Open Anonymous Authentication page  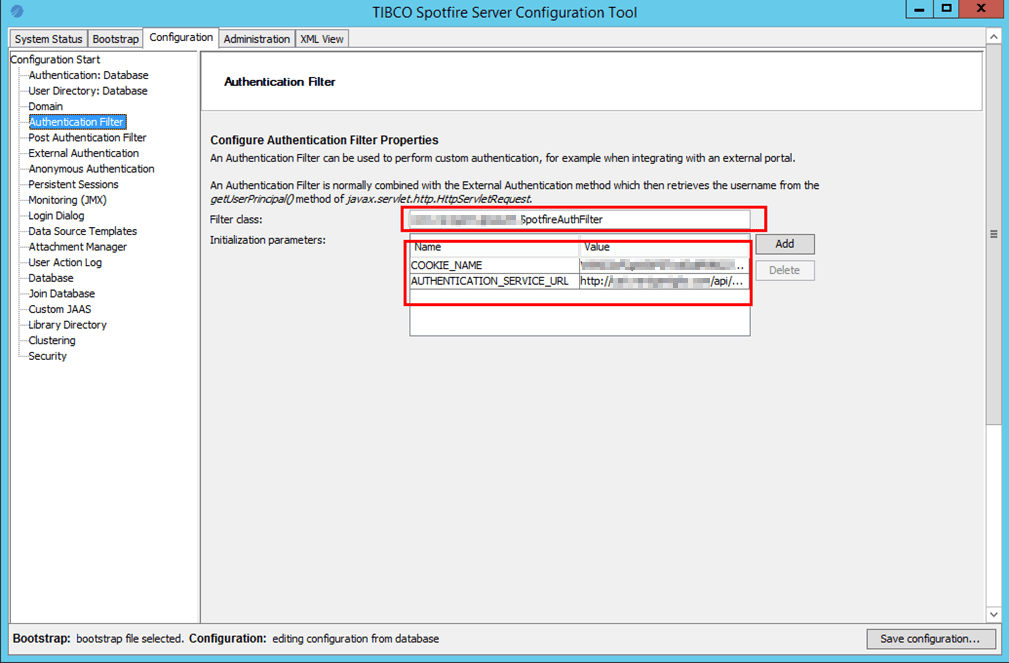click(x=91, y=169)
